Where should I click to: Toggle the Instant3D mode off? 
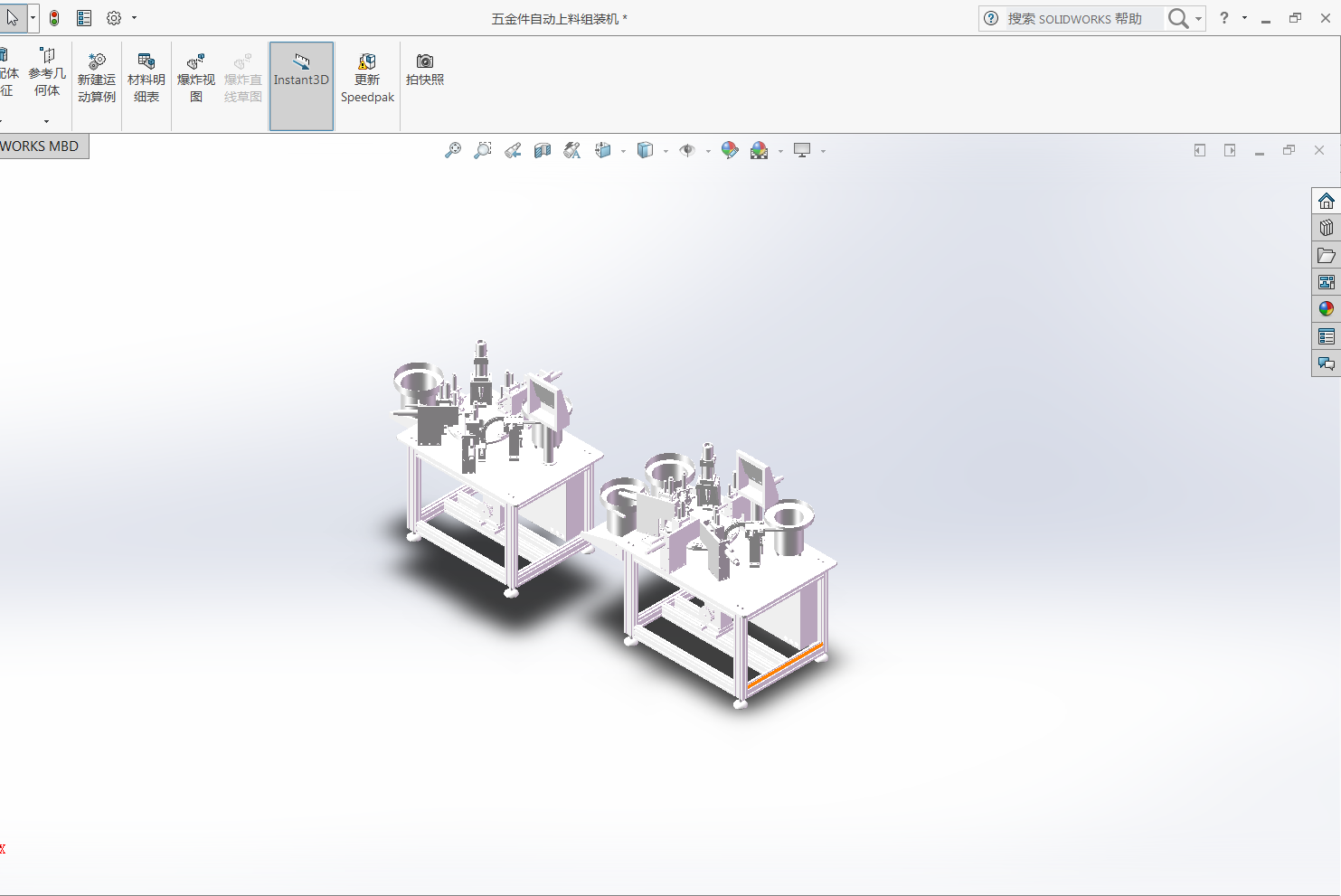[301, 86]
